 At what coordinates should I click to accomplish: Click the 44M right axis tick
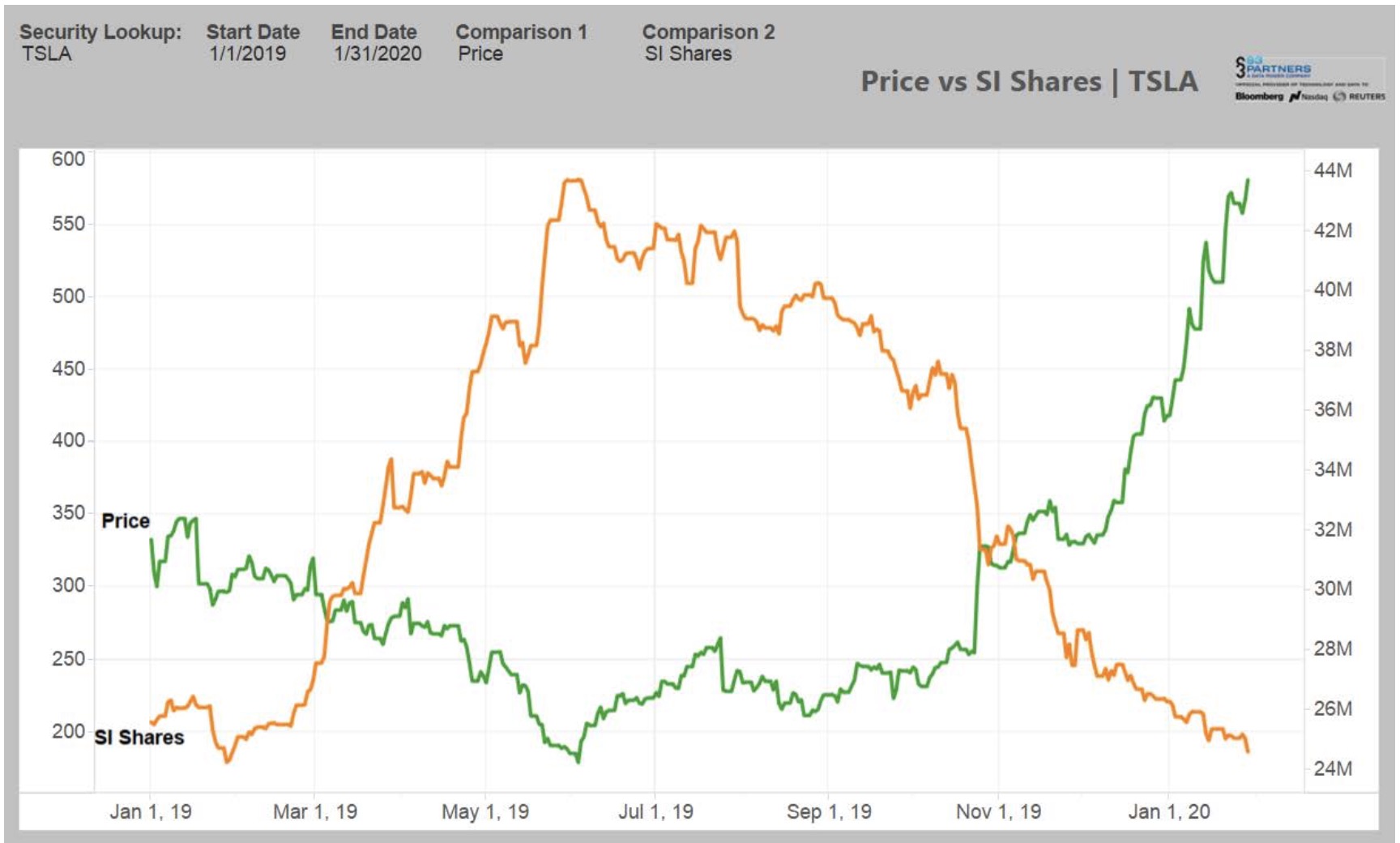pos(1333,170)
